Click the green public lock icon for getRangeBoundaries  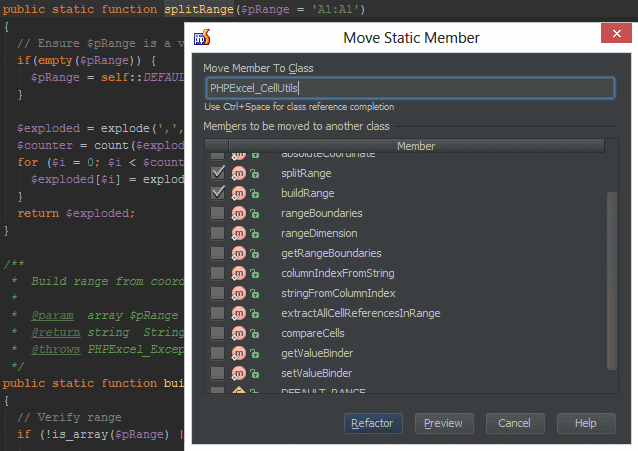click(x=255, y=254)
